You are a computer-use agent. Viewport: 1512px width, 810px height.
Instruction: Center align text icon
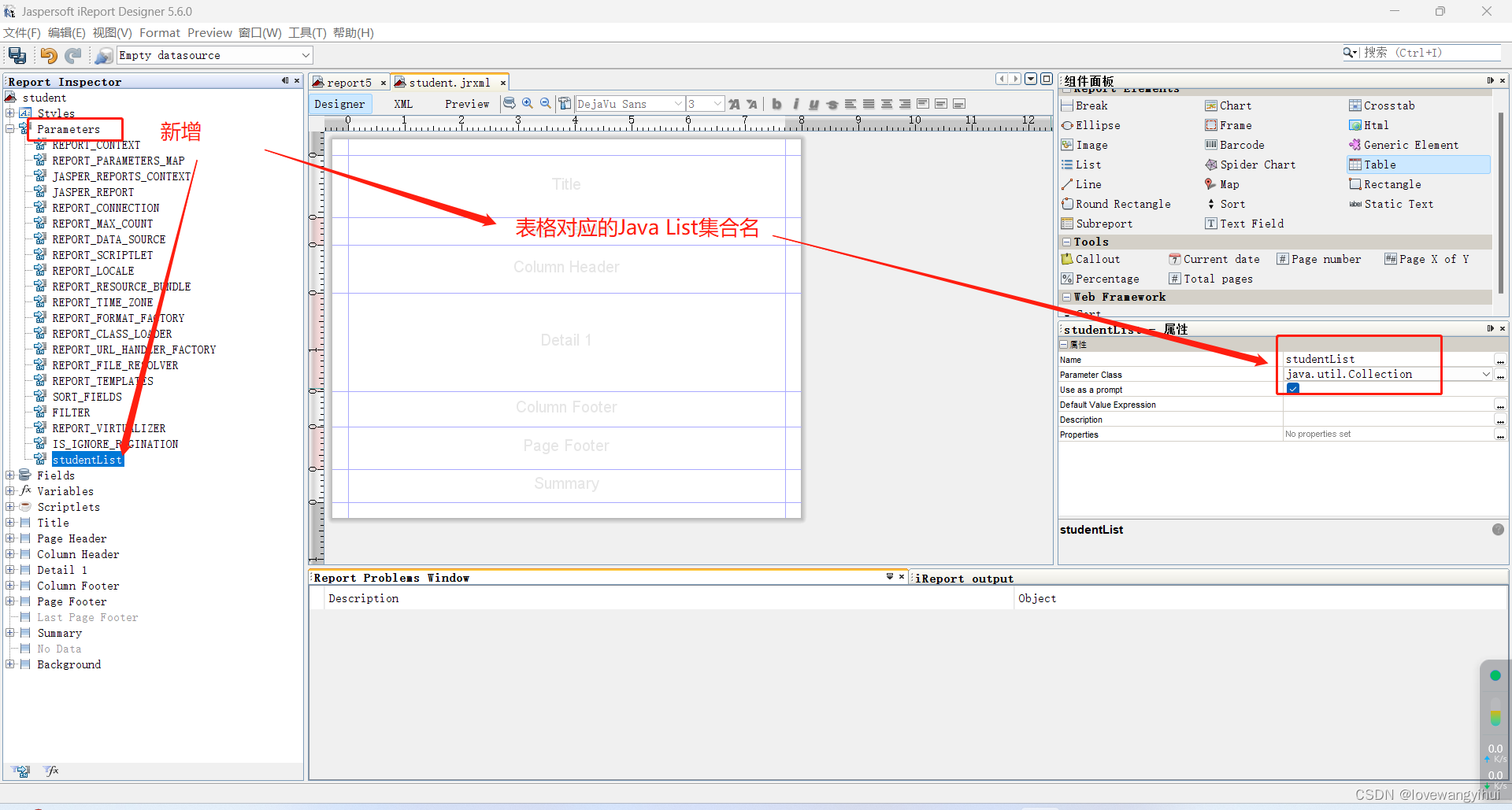pyautogui.click(x=887, y=104)
